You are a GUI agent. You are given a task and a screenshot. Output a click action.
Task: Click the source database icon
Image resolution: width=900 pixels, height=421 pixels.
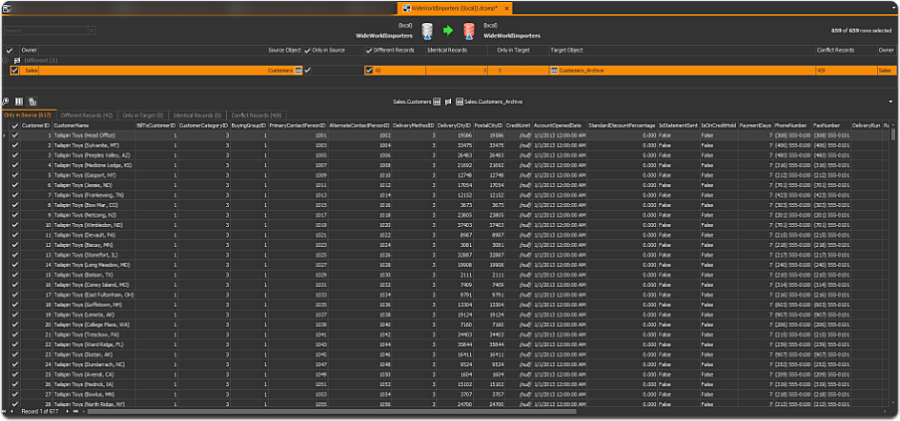pyautogui.click(x=427, y=31)
